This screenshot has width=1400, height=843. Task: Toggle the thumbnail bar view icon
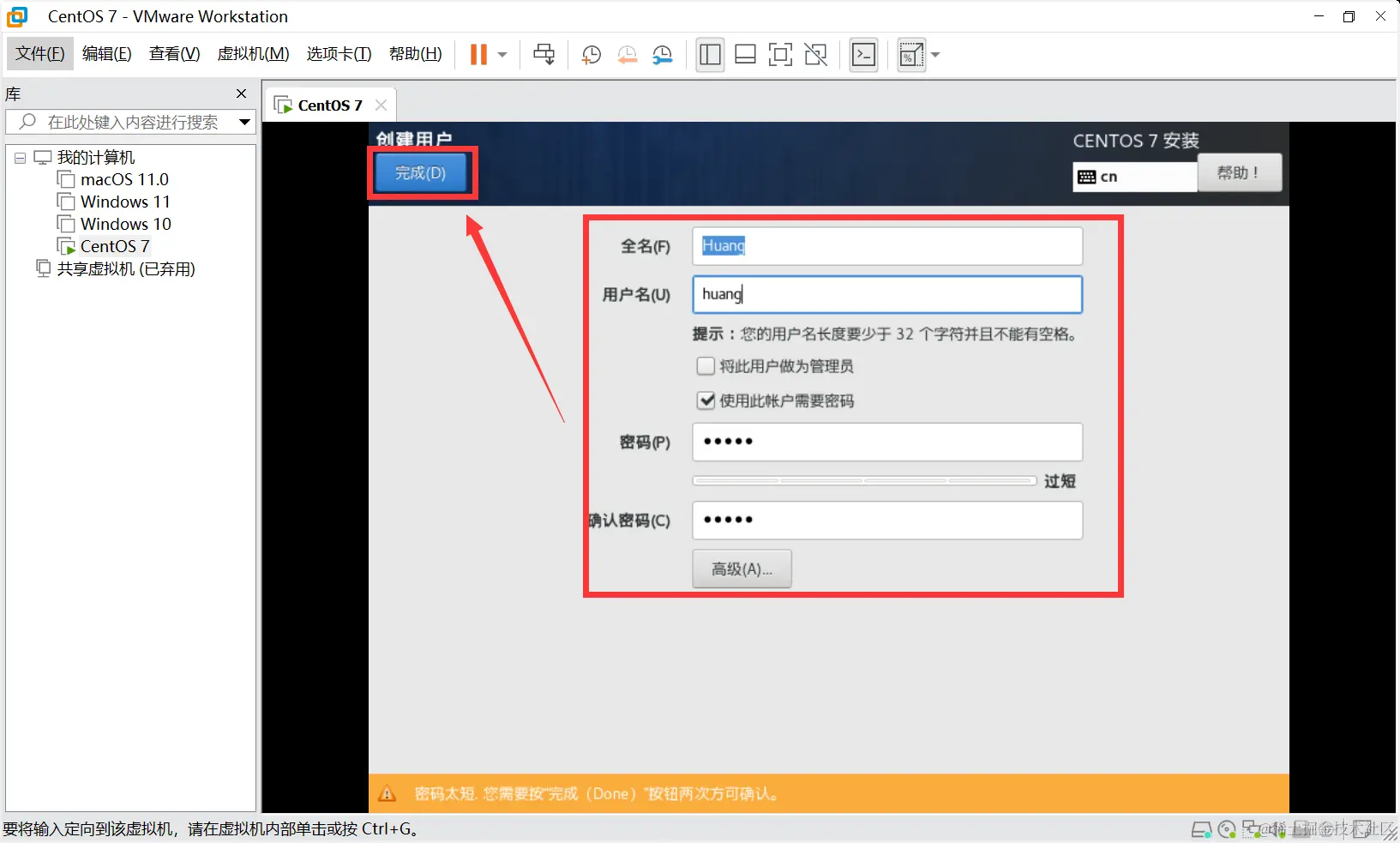[746, 55]
